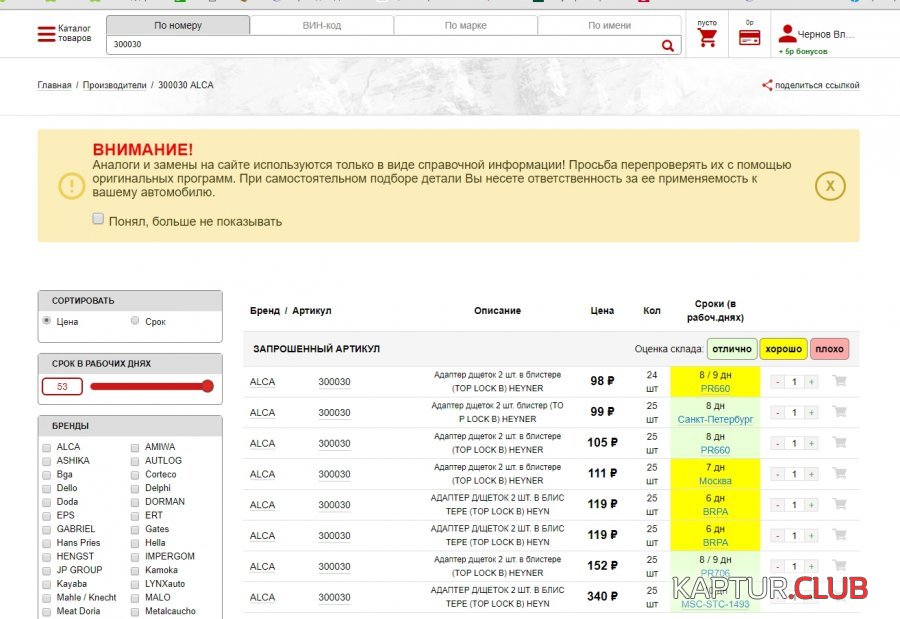This screenshot has width=900, height=619.
Task: Add the 111 ₽ ALCA item to cart
Action: tap(839, 473)
